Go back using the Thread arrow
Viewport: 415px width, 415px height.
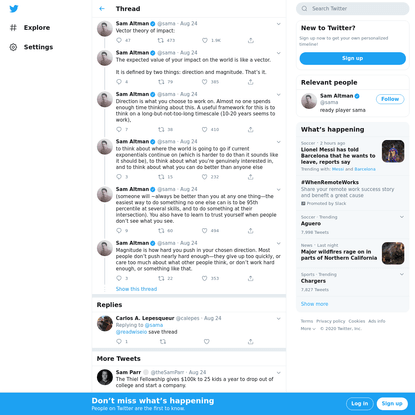(102, 9)
